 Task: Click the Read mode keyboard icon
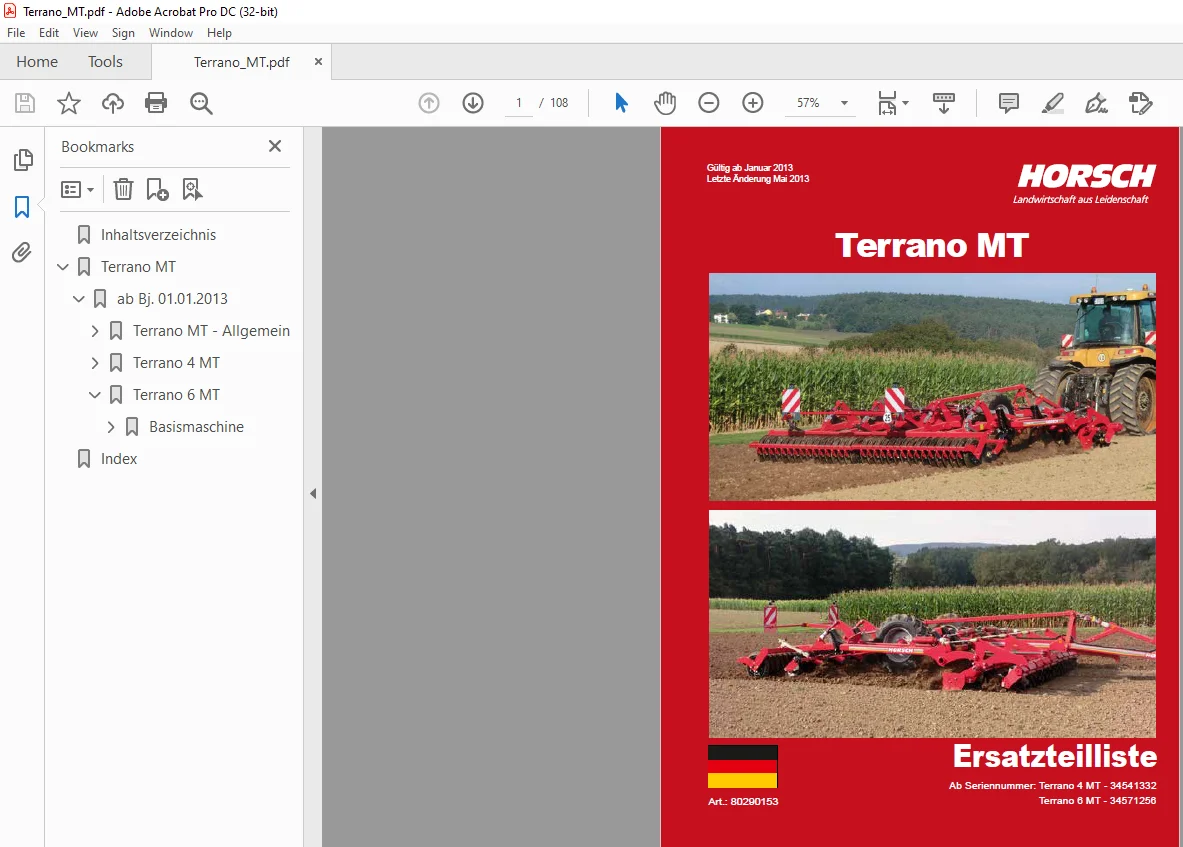(x=944, y=103)
